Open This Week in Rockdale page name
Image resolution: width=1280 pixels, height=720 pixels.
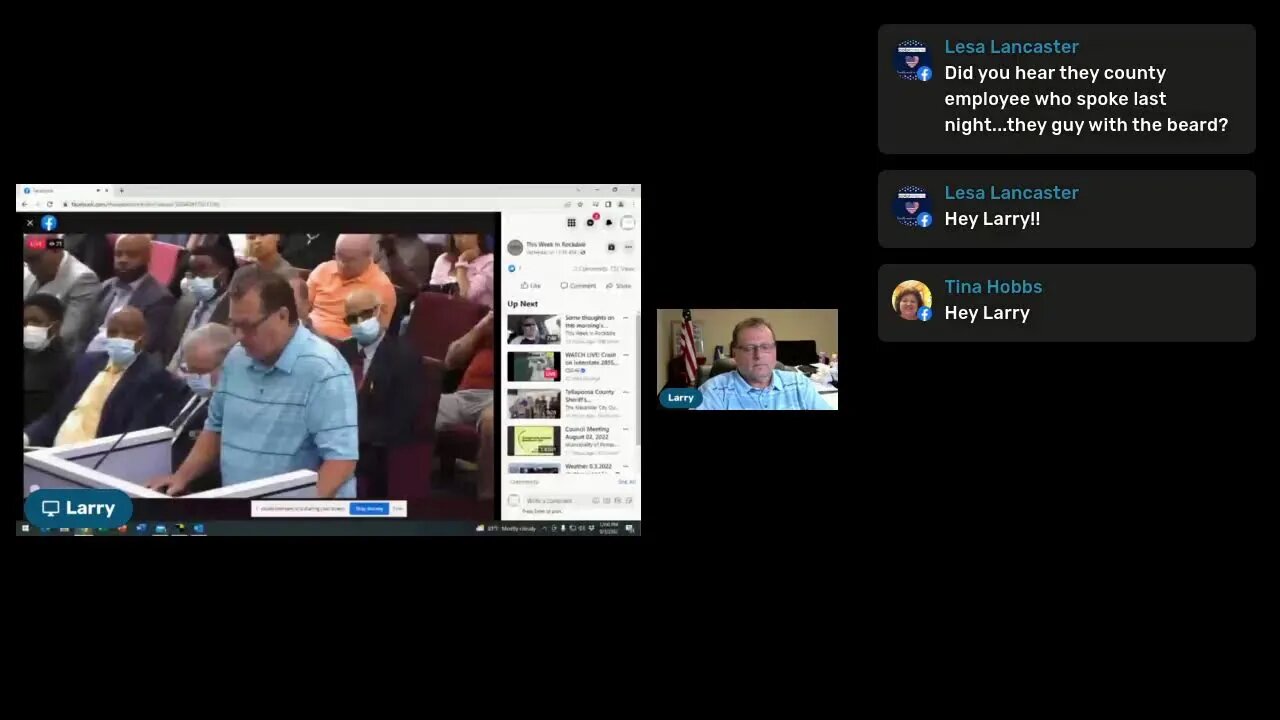click(556, 244)
